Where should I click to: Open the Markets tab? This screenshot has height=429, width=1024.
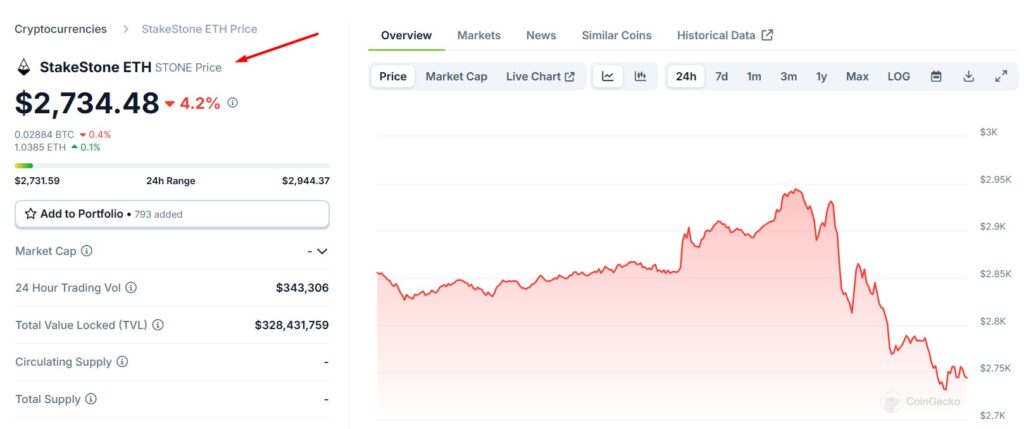point(479,35)
